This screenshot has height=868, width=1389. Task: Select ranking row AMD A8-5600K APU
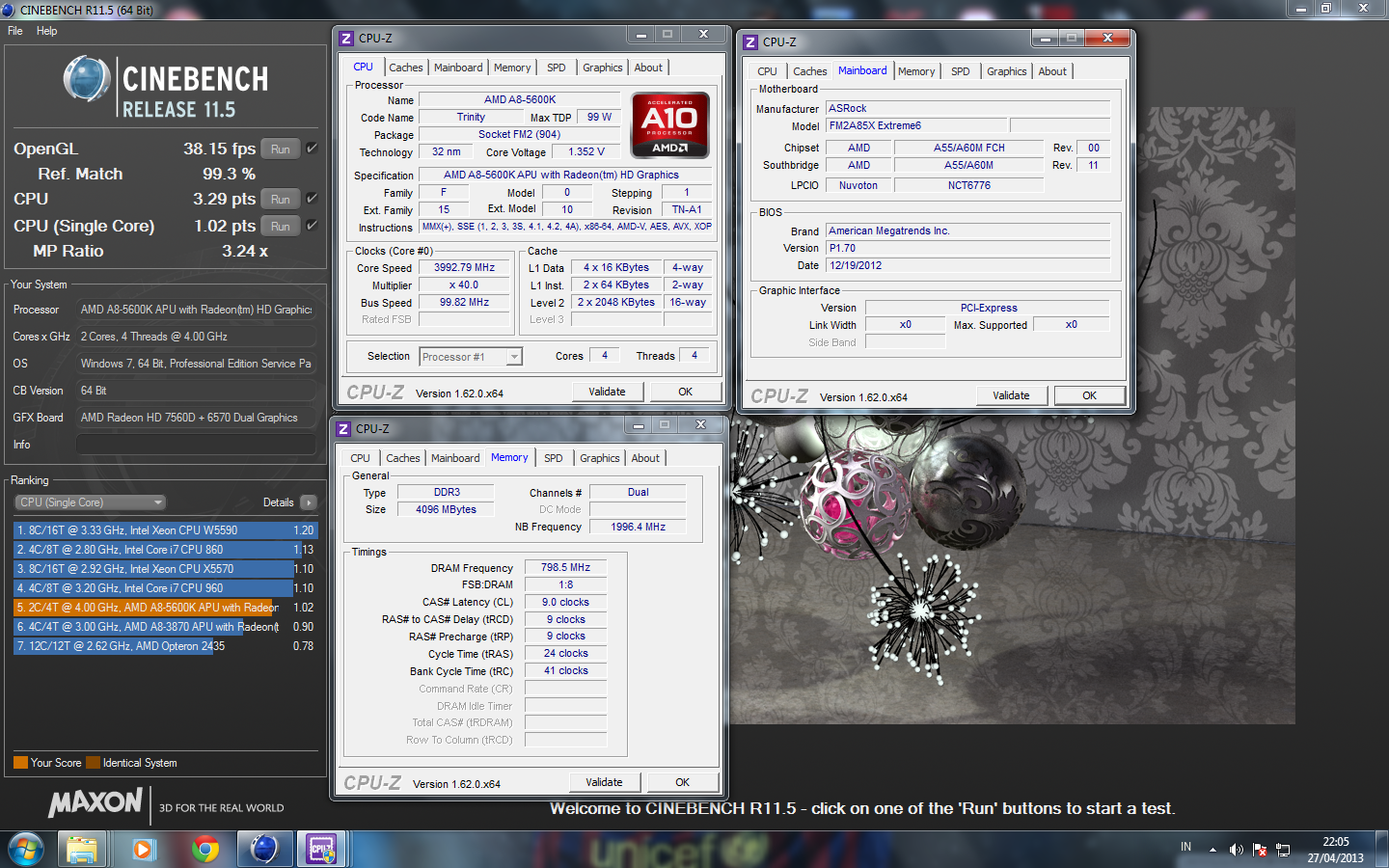coord(164,608)
